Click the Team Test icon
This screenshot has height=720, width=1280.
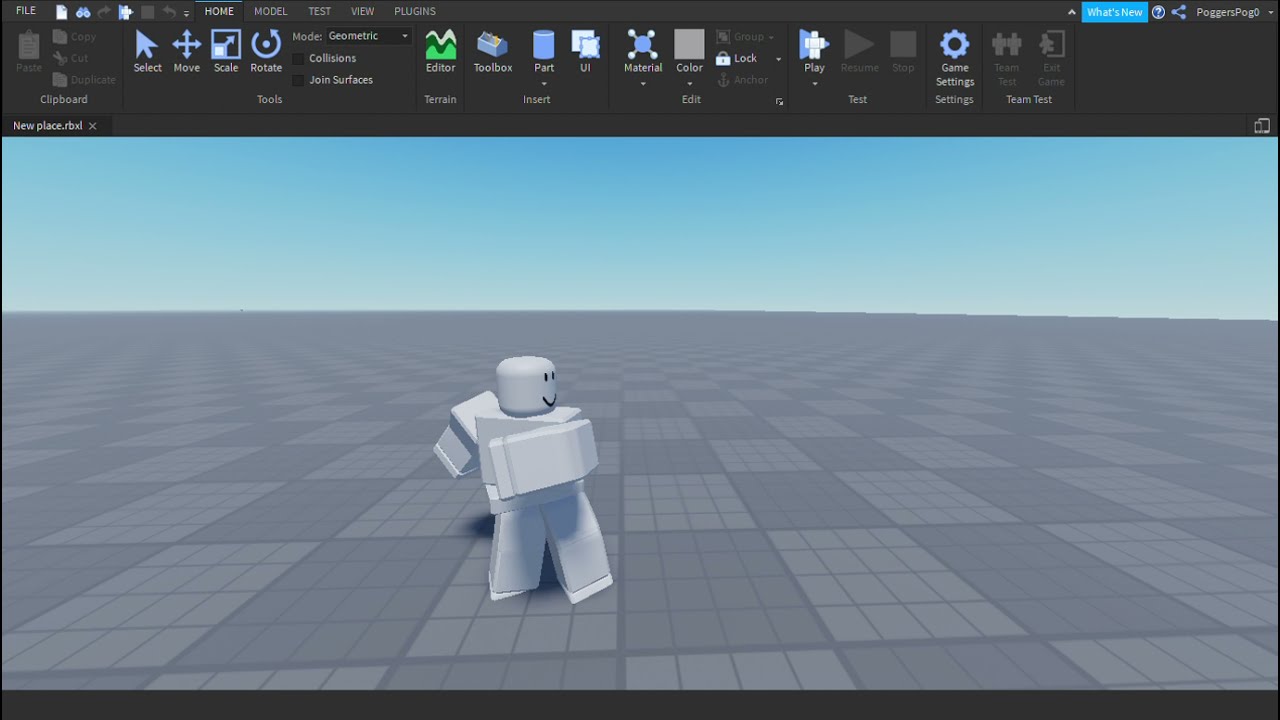click(x=1006, y=58)
